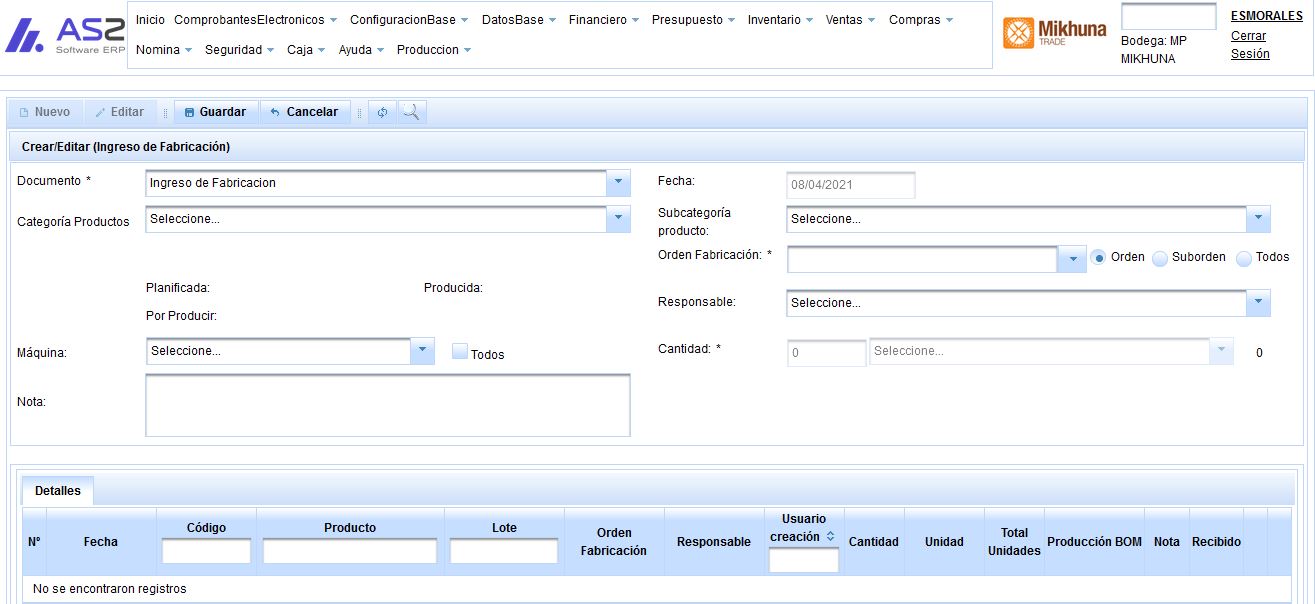Click the Cancelar undo arrow icon
Screen dimensions: 1315x604
pyautogui.click(x=274, y=112)
